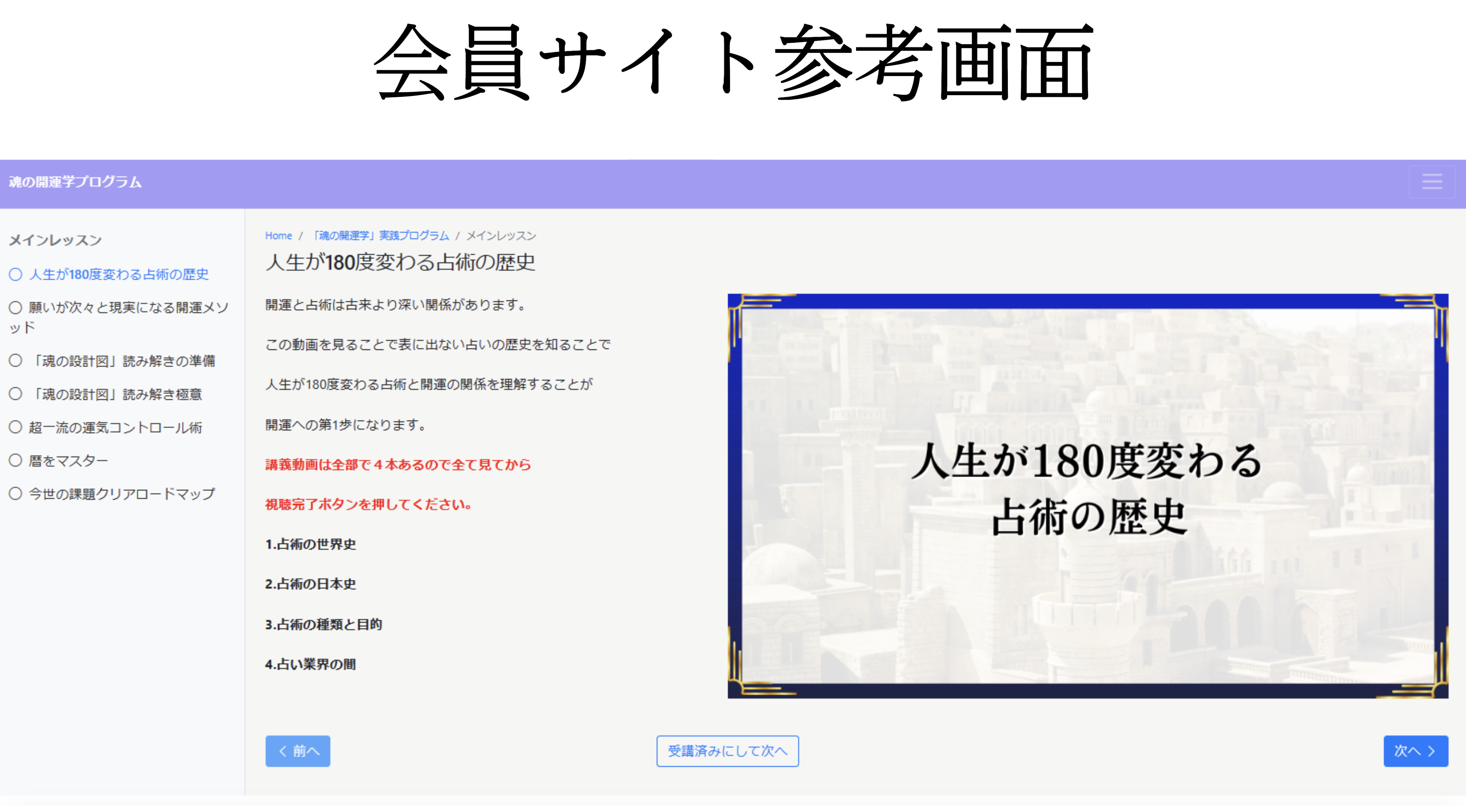1466x812 pixels.
Task: Open 「魂の設計図」読み解き極意 lesson text
Action: pyautogui.click(x=117, y=395)
